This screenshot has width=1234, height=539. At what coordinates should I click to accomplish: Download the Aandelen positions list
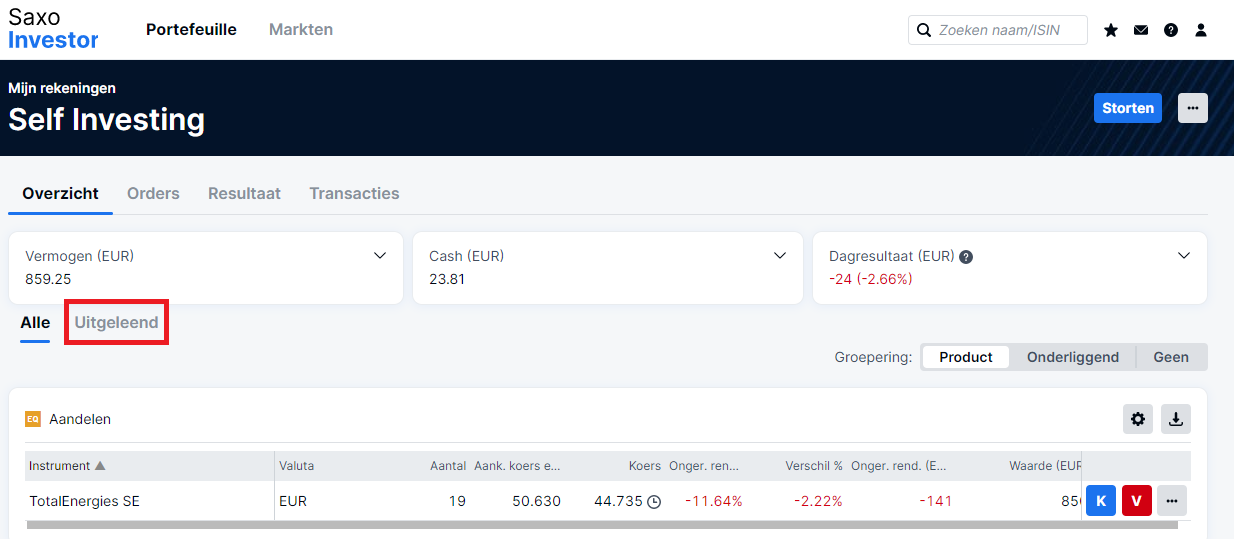point(1176,419)
